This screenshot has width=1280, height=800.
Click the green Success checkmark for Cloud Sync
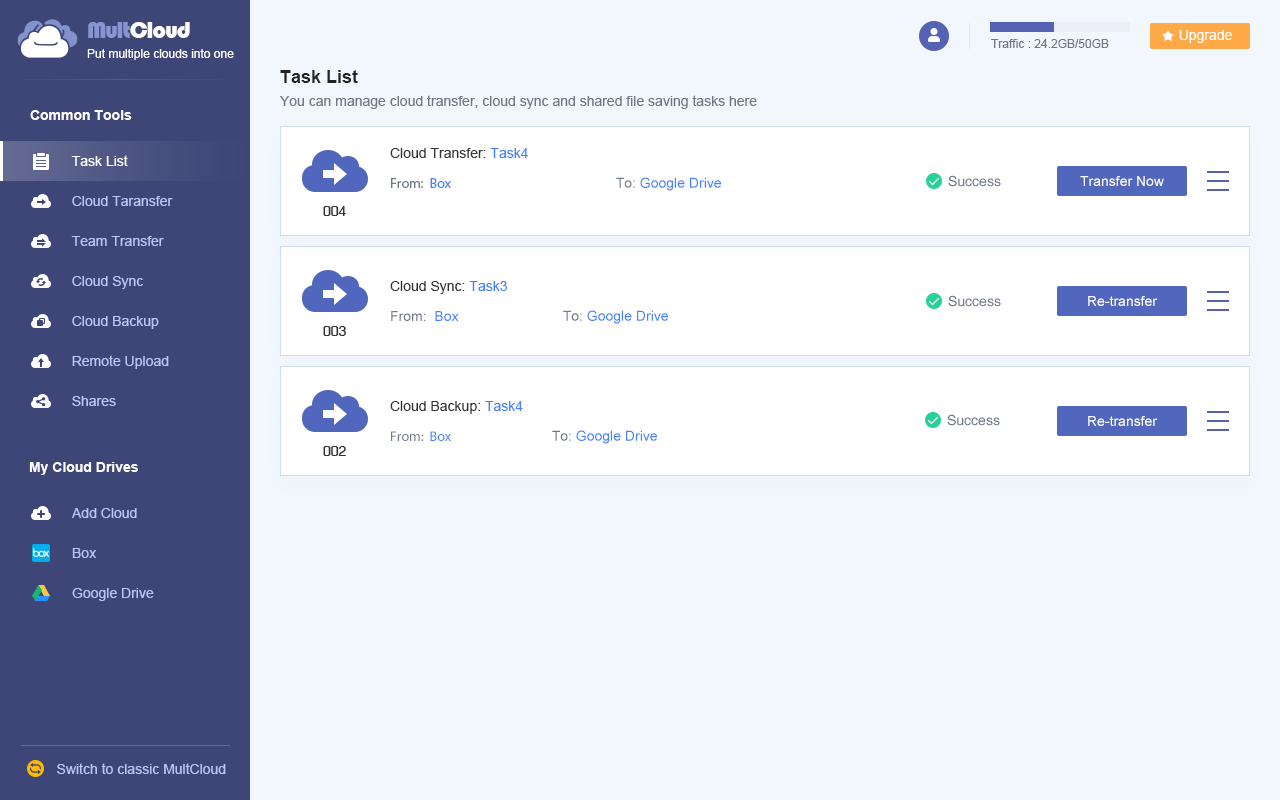934,301
